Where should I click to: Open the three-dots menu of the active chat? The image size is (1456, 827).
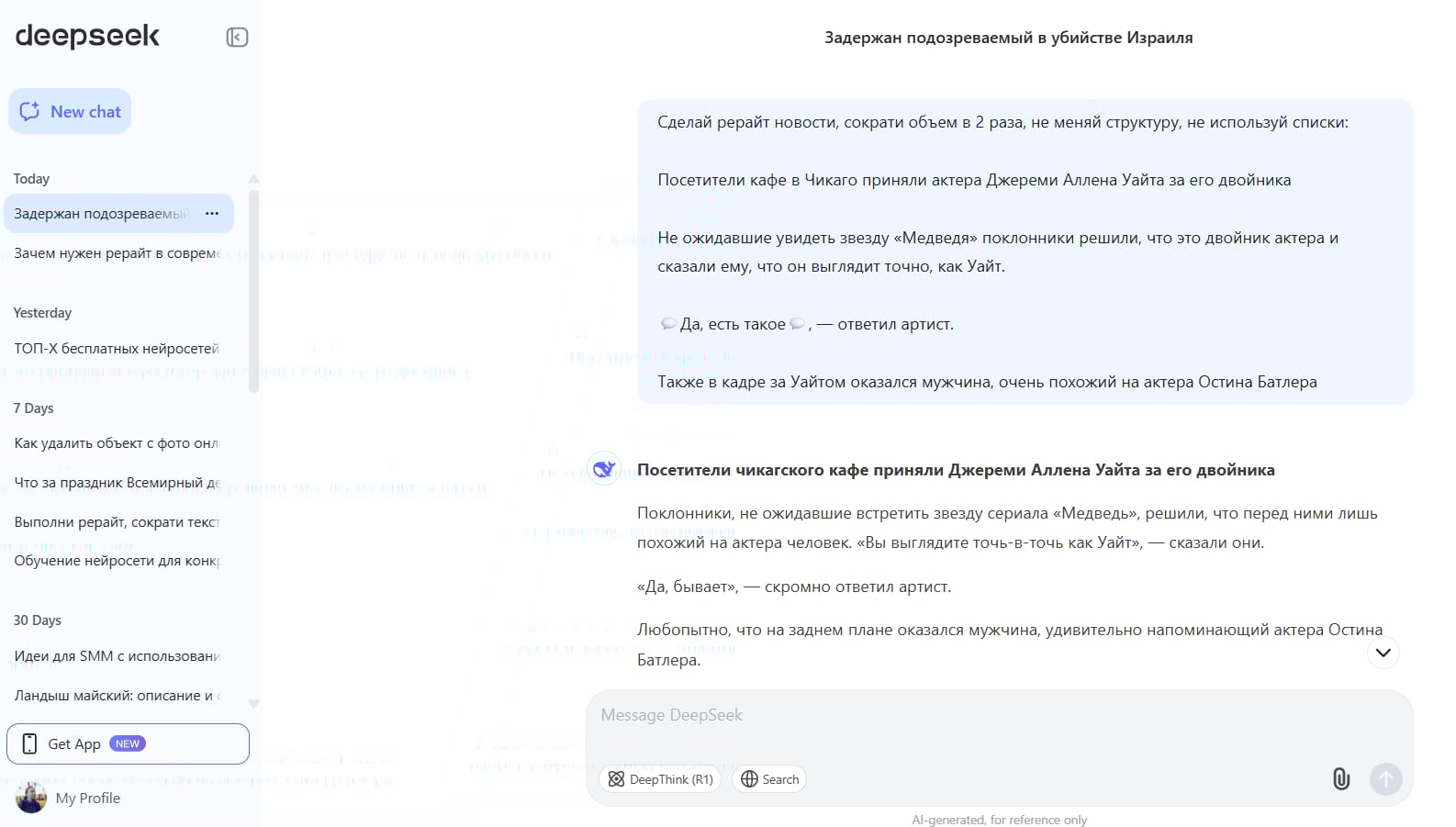point(212,213)
